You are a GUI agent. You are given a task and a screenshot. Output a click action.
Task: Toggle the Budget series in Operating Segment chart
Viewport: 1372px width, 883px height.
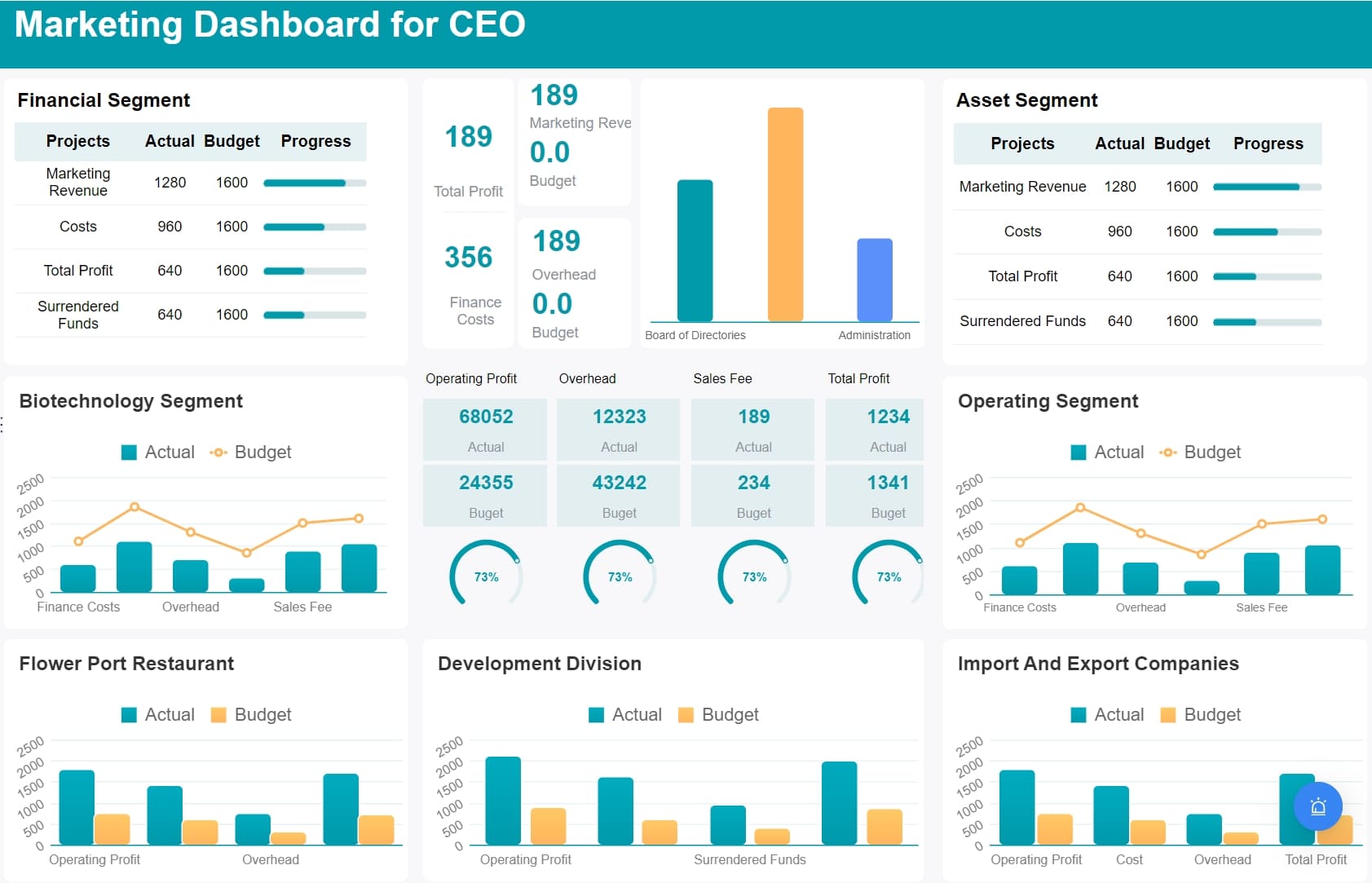[1168, 452]
